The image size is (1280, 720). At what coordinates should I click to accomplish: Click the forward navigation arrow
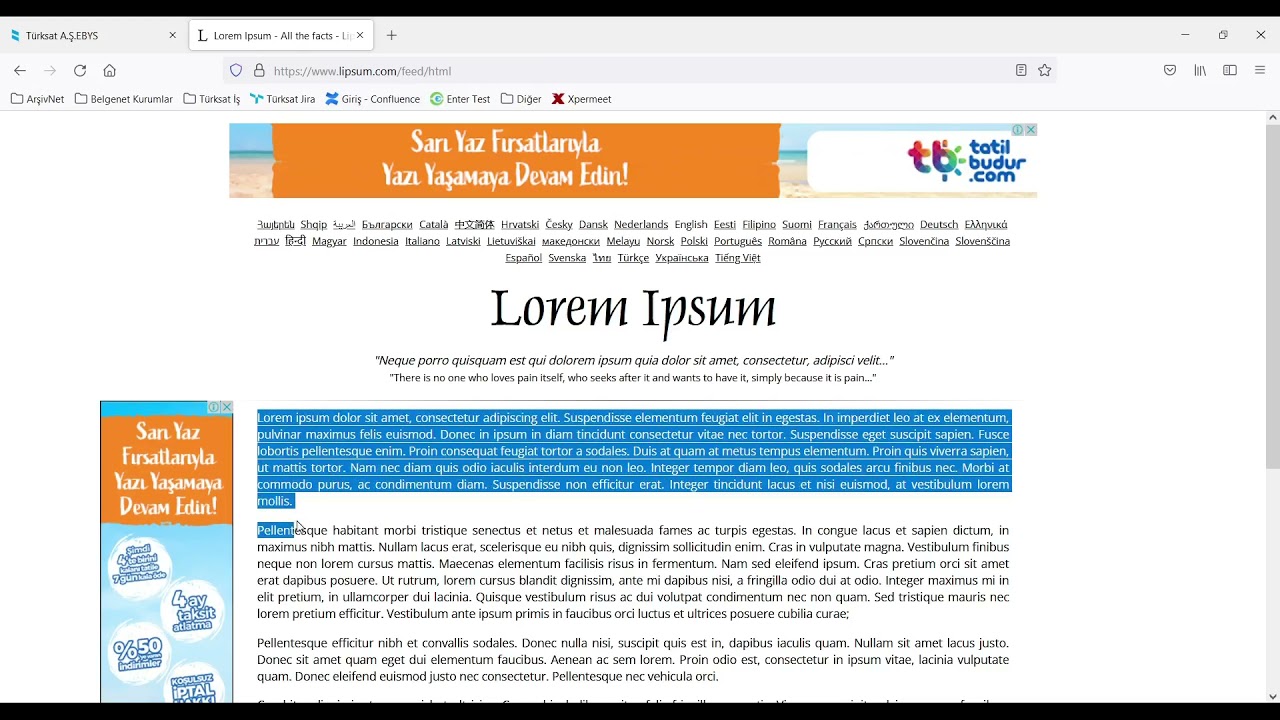[x=50, y=71]
